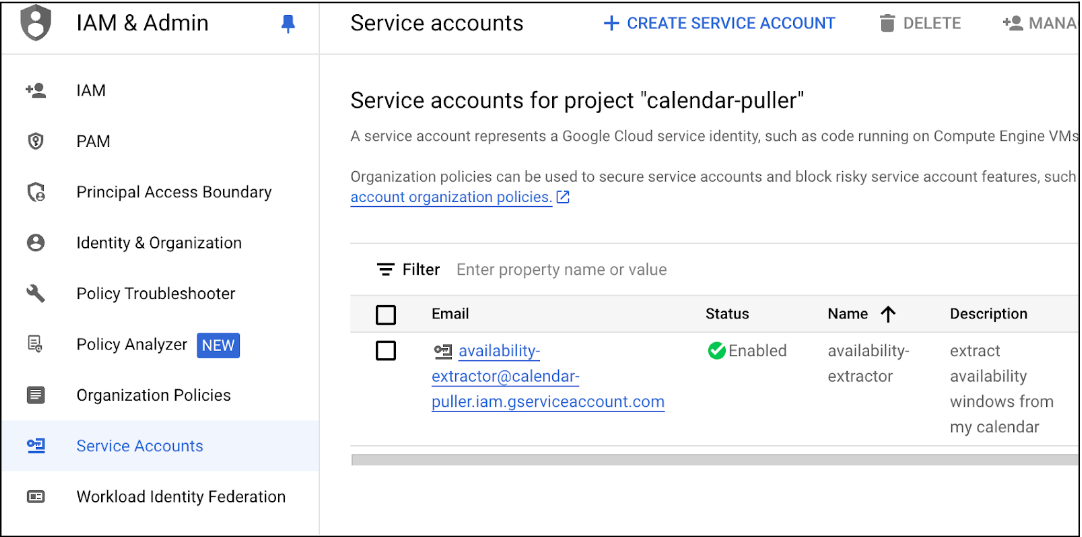Image resolution: width=1082 pixels, height=537 pixels.
Task: Click the IAM & Admin shield icon
Action: tap(36, 23)
